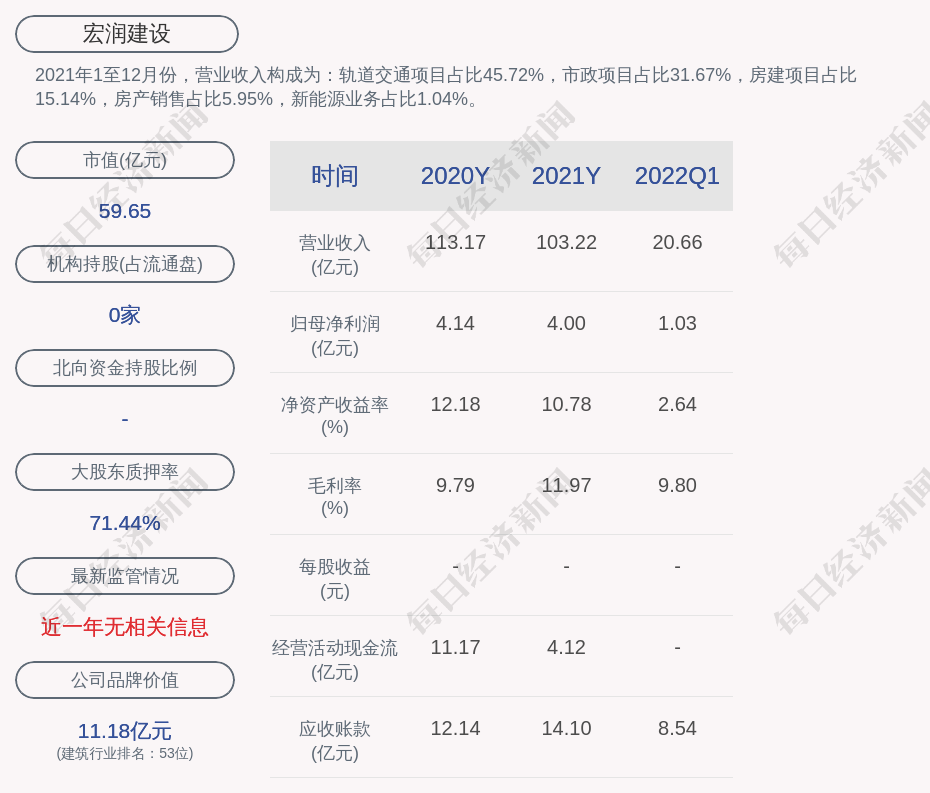Click the gross margin value 9.80
Image resolution: width=930 pixels, height=793 pixels.
677,485
